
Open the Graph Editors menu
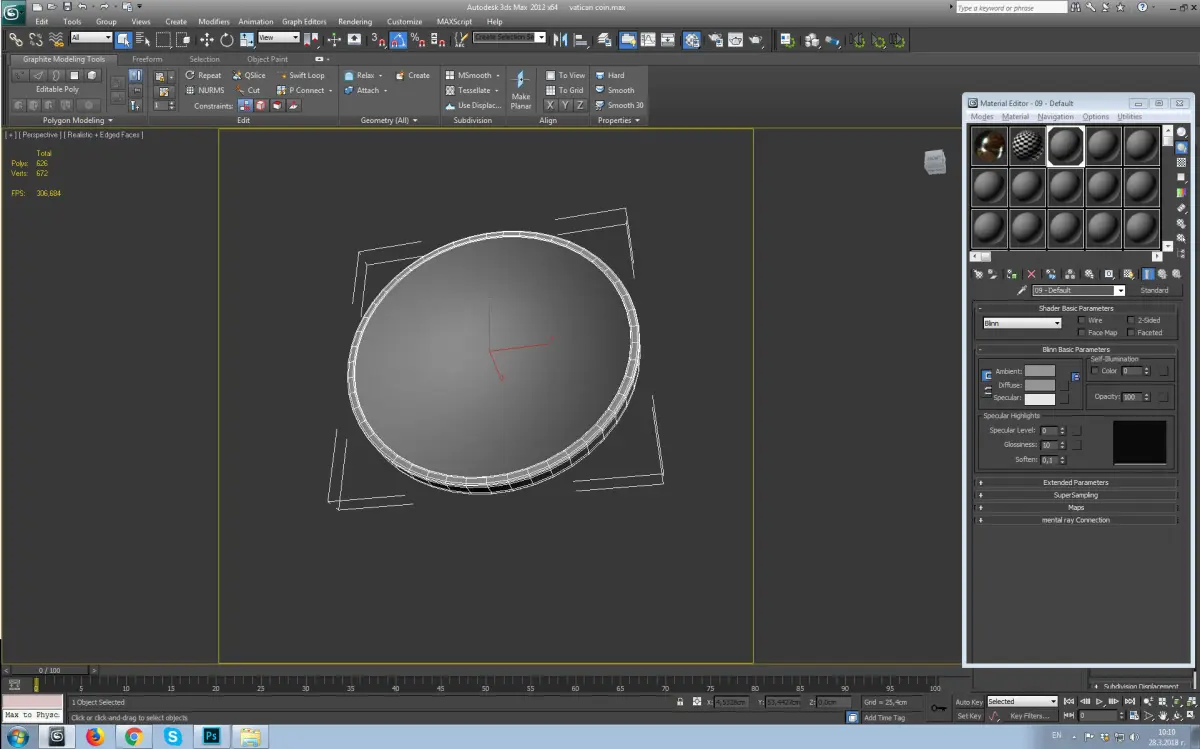304,21
